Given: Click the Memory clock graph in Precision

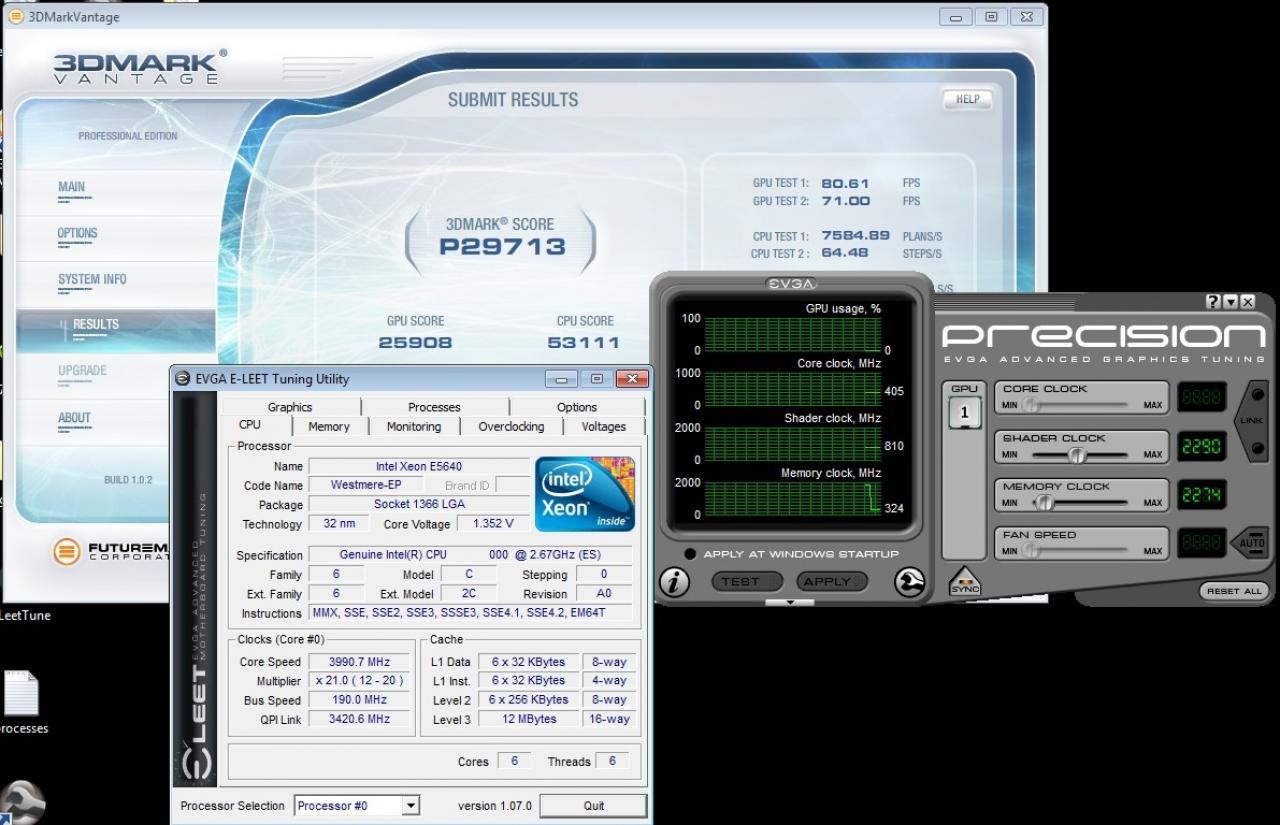Looking at the screenshot, I should [792, 498].
